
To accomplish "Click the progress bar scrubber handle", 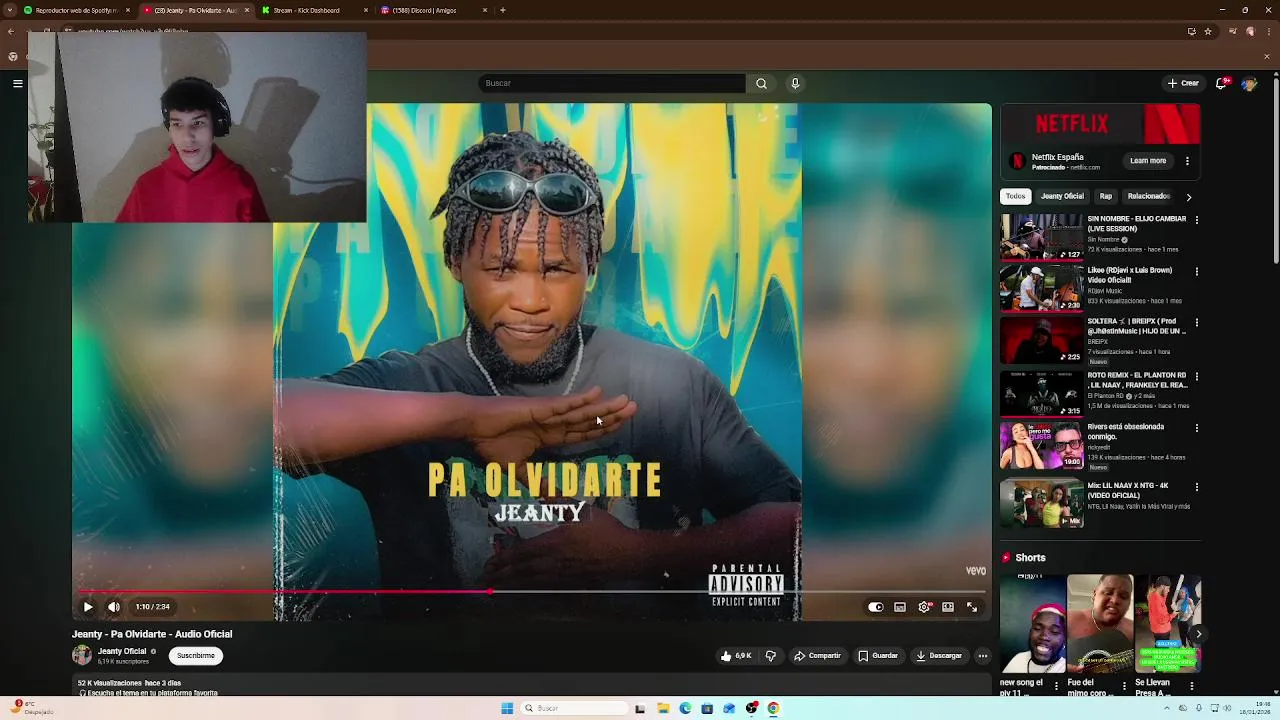I will (490, 591).
